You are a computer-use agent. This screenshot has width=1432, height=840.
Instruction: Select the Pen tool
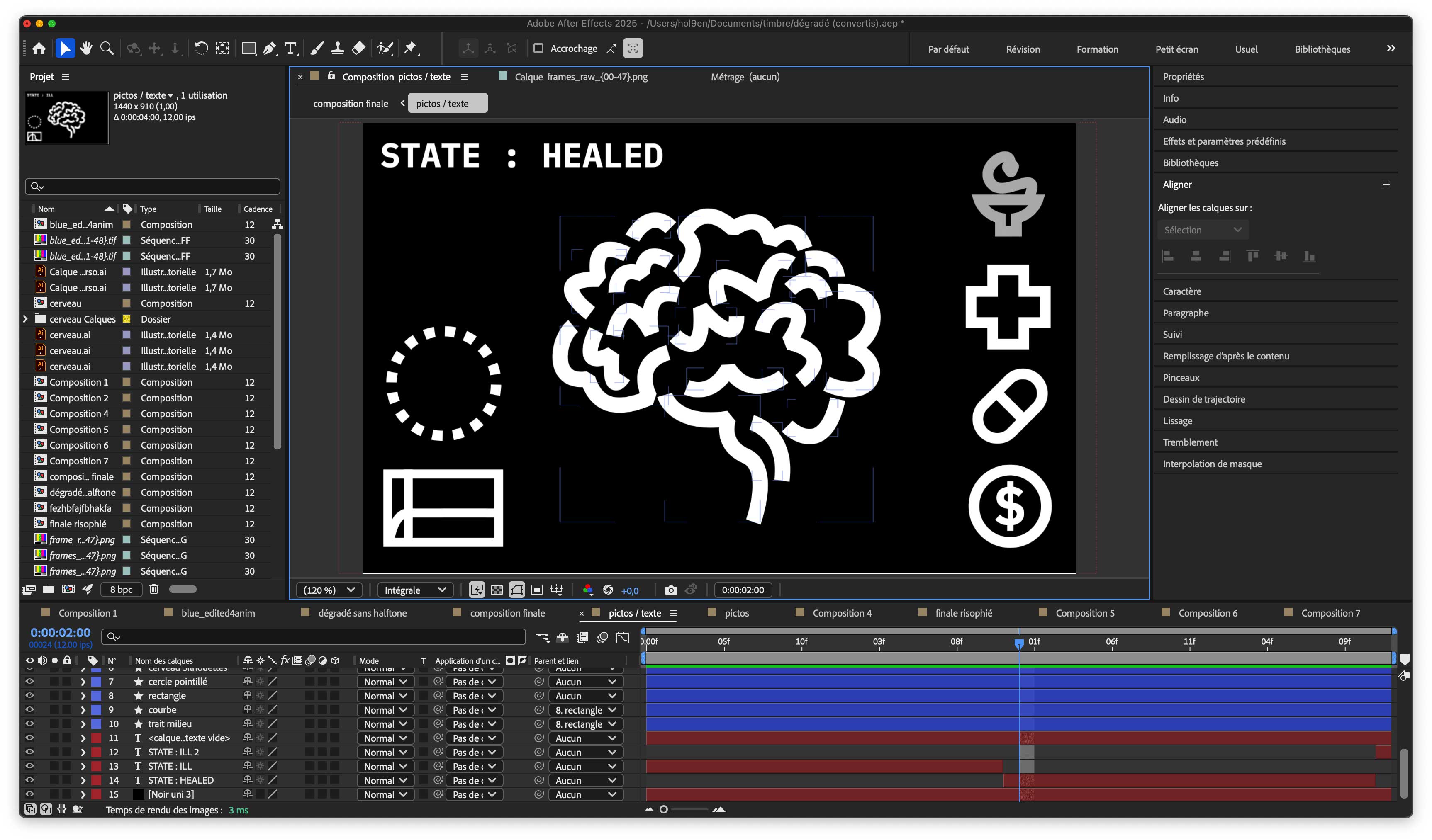pos(269,48)
